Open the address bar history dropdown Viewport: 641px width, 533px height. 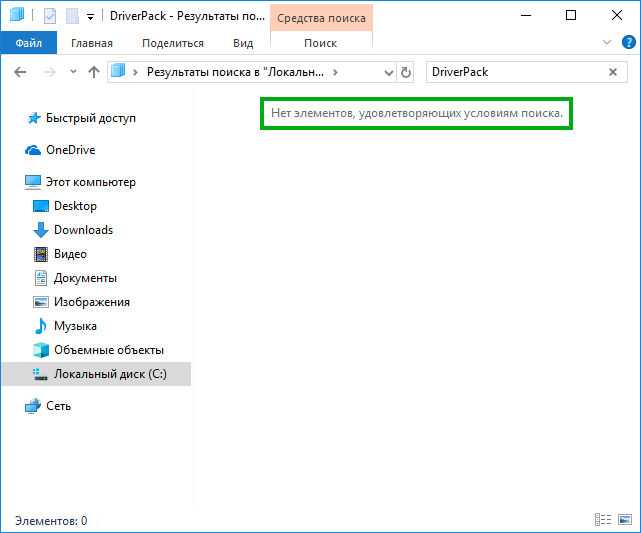pyautogui.click(x=389, y=73)
